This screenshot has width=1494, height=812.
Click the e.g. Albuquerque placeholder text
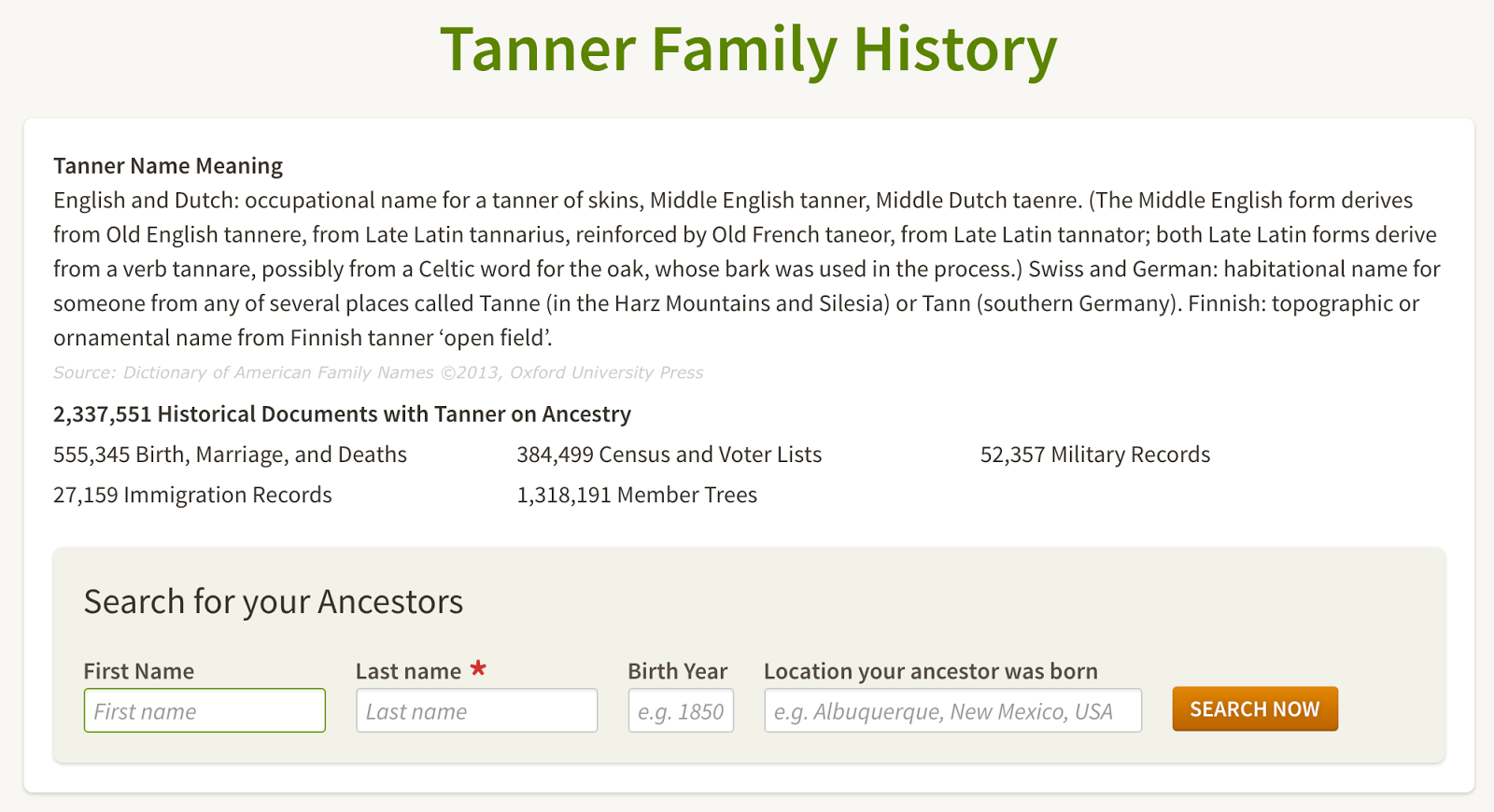click(941, 710)
